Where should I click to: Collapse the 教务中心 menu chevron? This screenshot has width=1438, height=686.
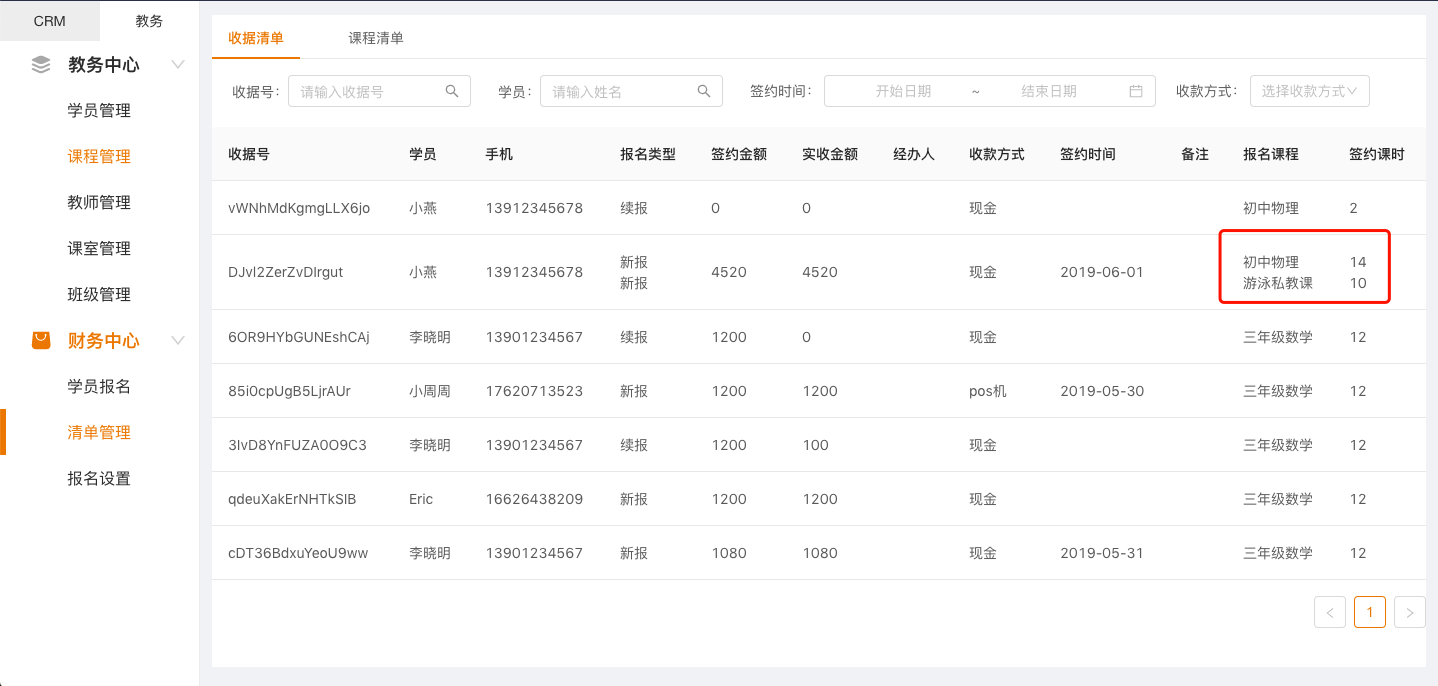click(178, 65)
